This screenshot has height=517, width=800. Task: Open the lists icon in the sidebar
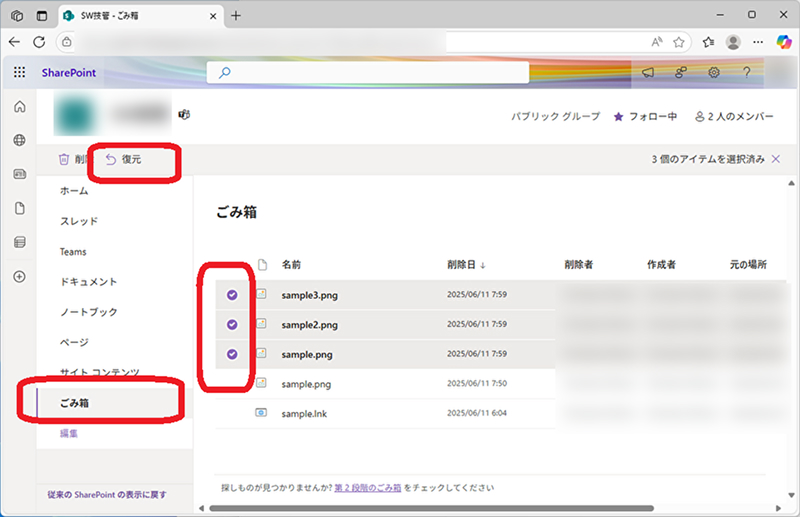[x=19, y=242]
